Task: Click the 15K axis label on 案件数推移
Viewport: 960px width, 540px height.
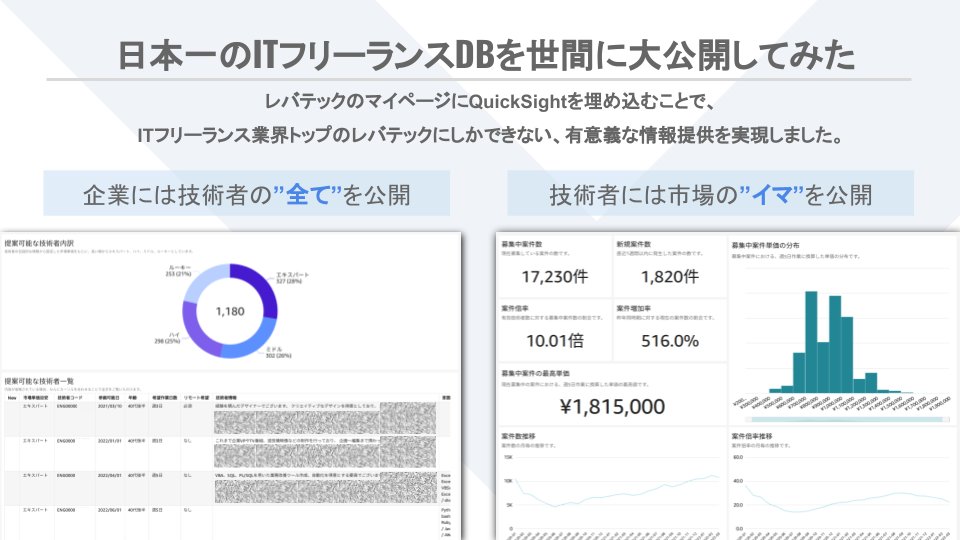Action: click(508, 457)
